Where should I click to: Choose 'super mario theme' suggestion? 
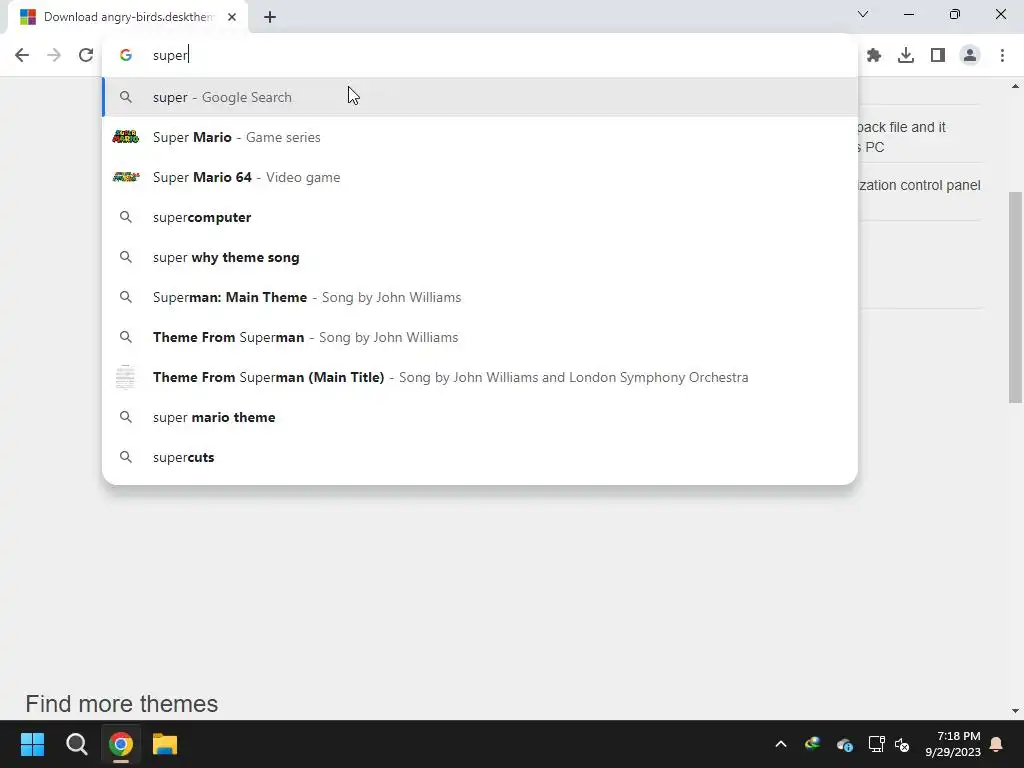pos(479,417)
